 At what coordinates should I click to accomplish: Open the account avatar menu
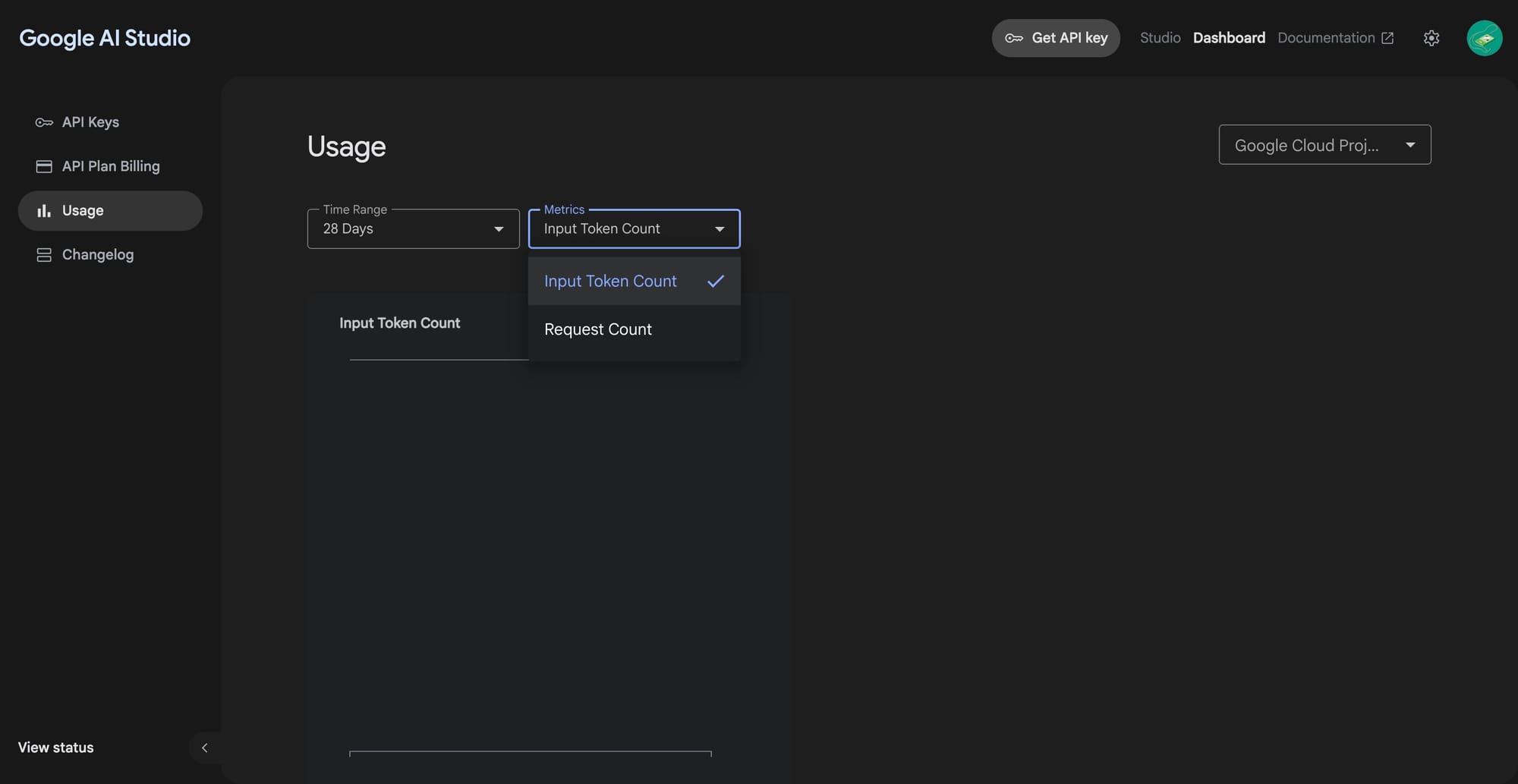click(x=1485, y=38)
